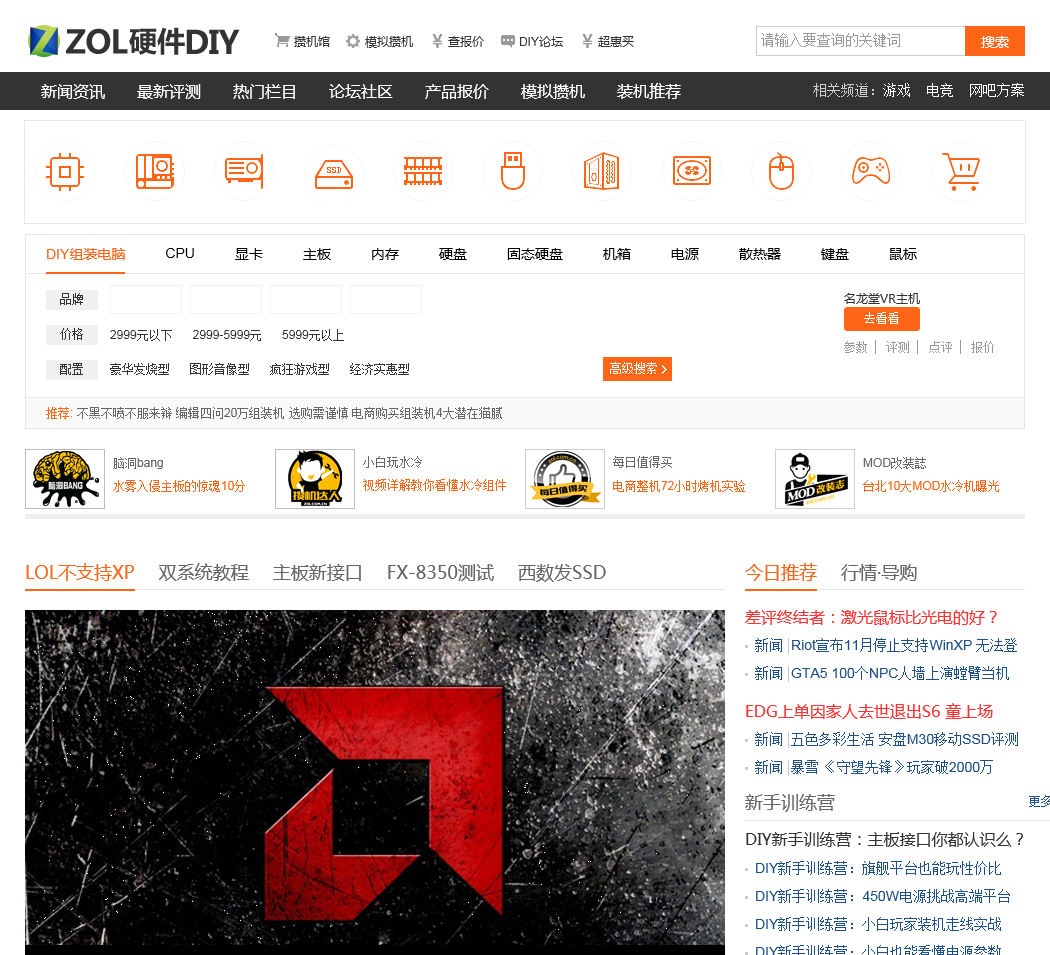
Task: Click the USB flash drive icon
Action: pos(513,171)
